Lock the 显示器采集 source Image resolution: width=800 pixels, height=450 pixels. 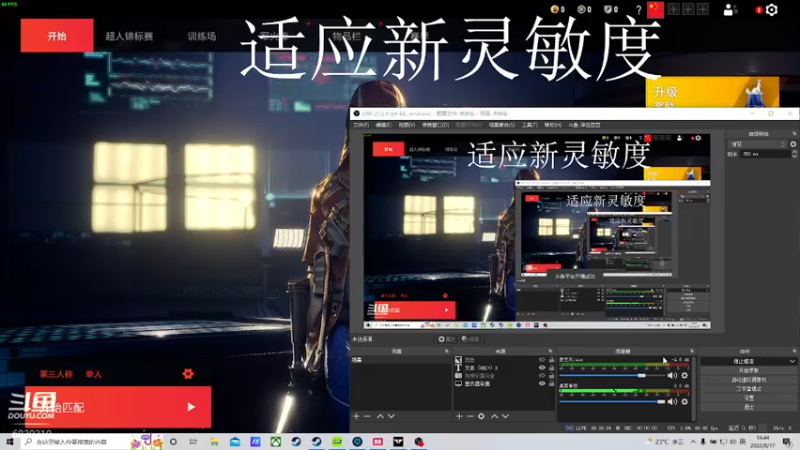(551, 384)
